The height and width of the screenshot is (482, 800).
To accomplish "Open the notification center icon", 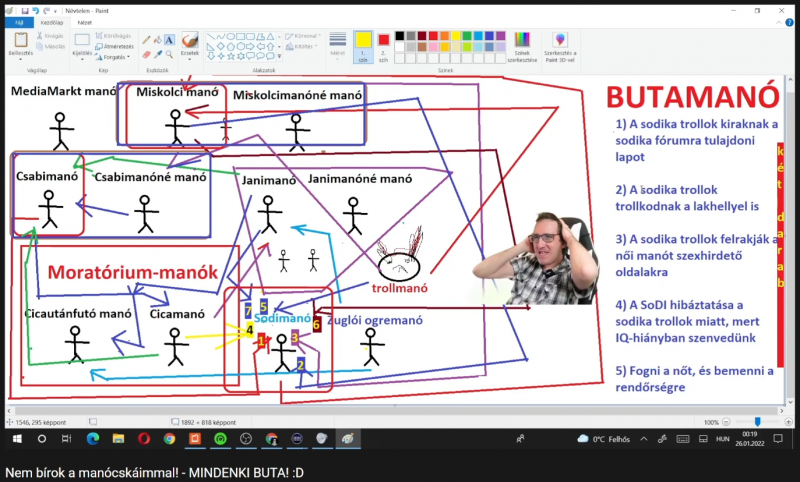I will pyautogui.click(x=778, y=439).
